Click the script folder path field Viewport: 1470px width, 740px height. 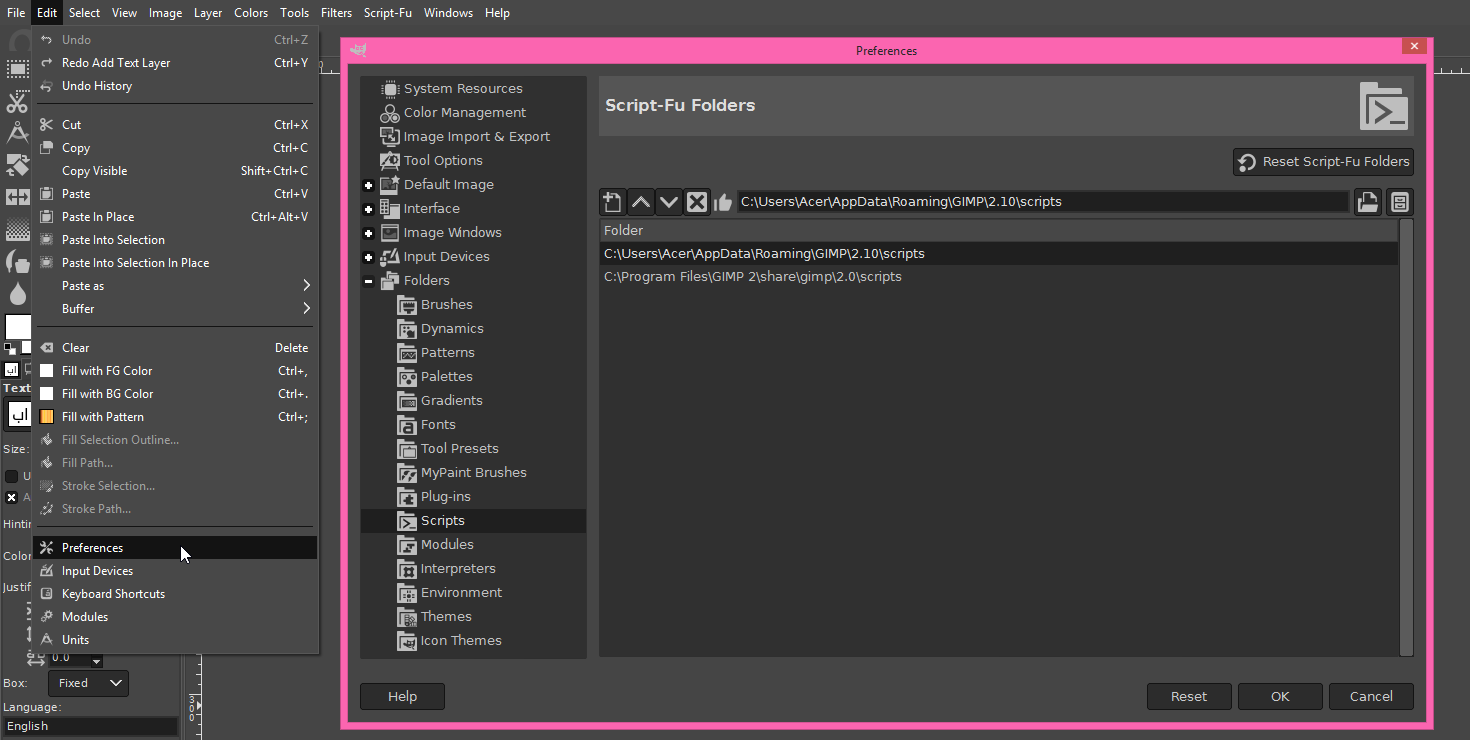(1043, 202)
